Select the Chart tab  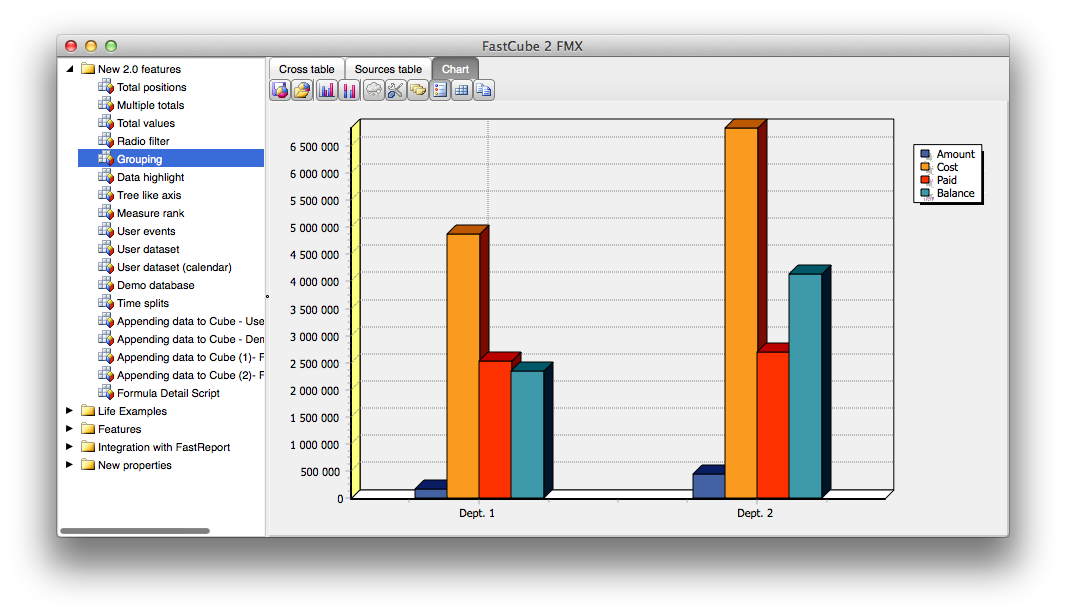tap(455, 69)
